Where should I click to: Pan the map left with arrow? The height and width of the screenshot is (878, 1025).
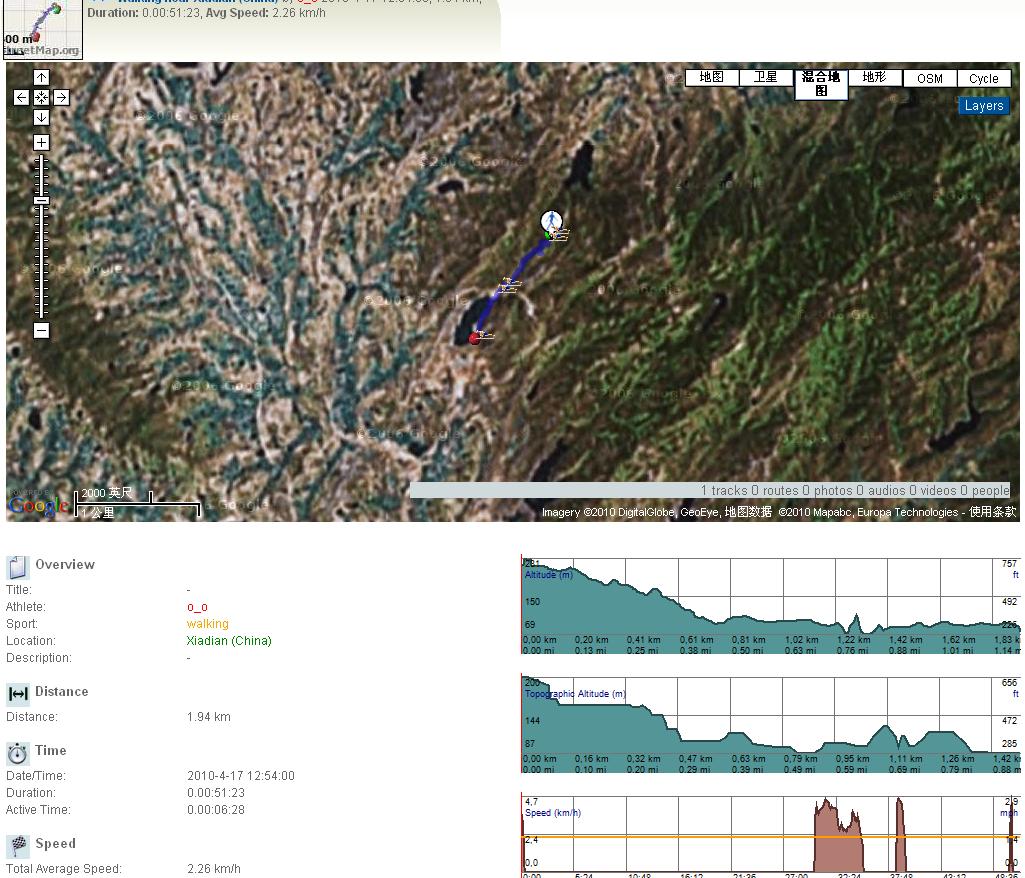coord(21,97)
